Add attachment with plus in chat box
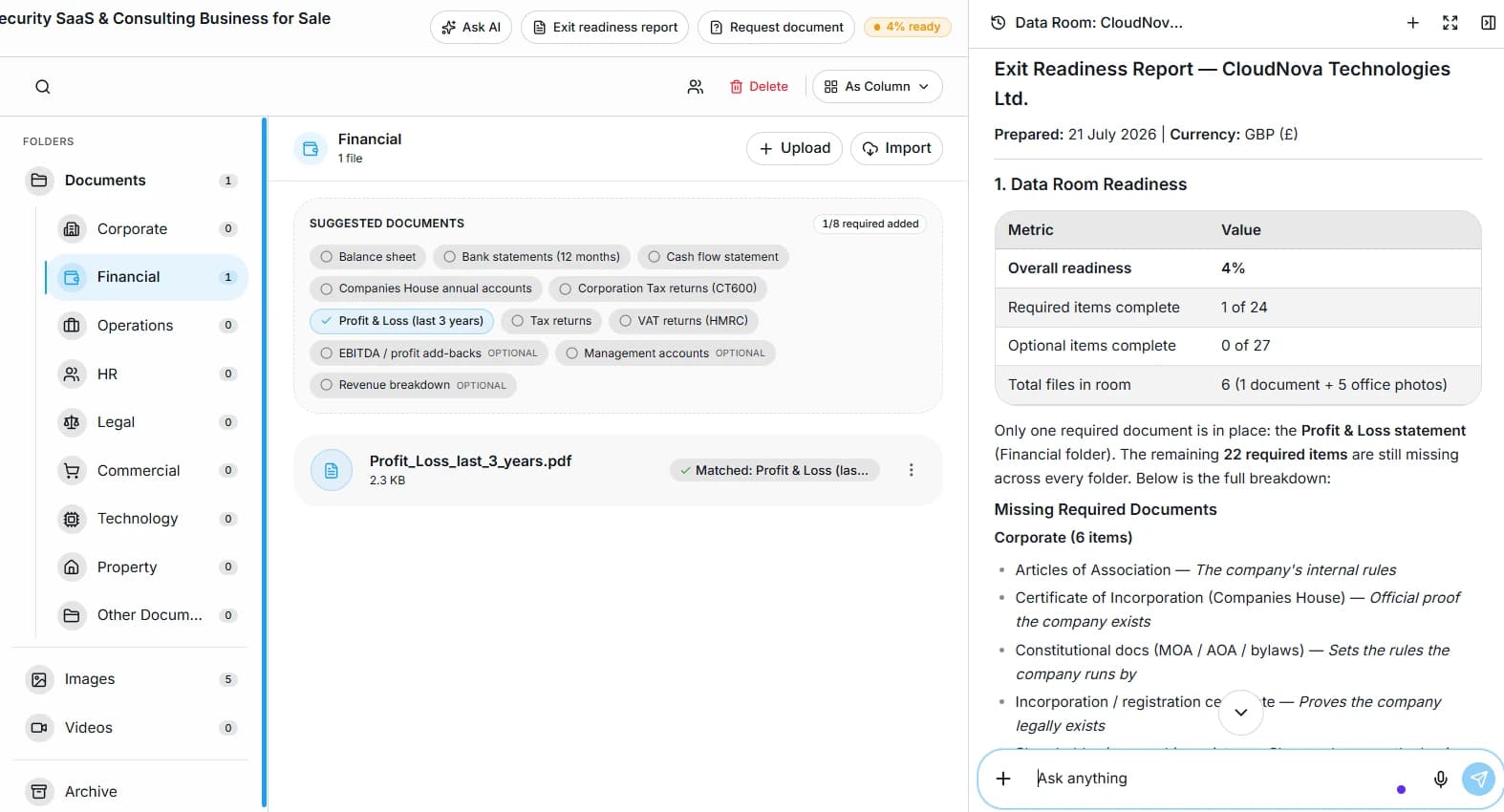 pos(1003,779)
